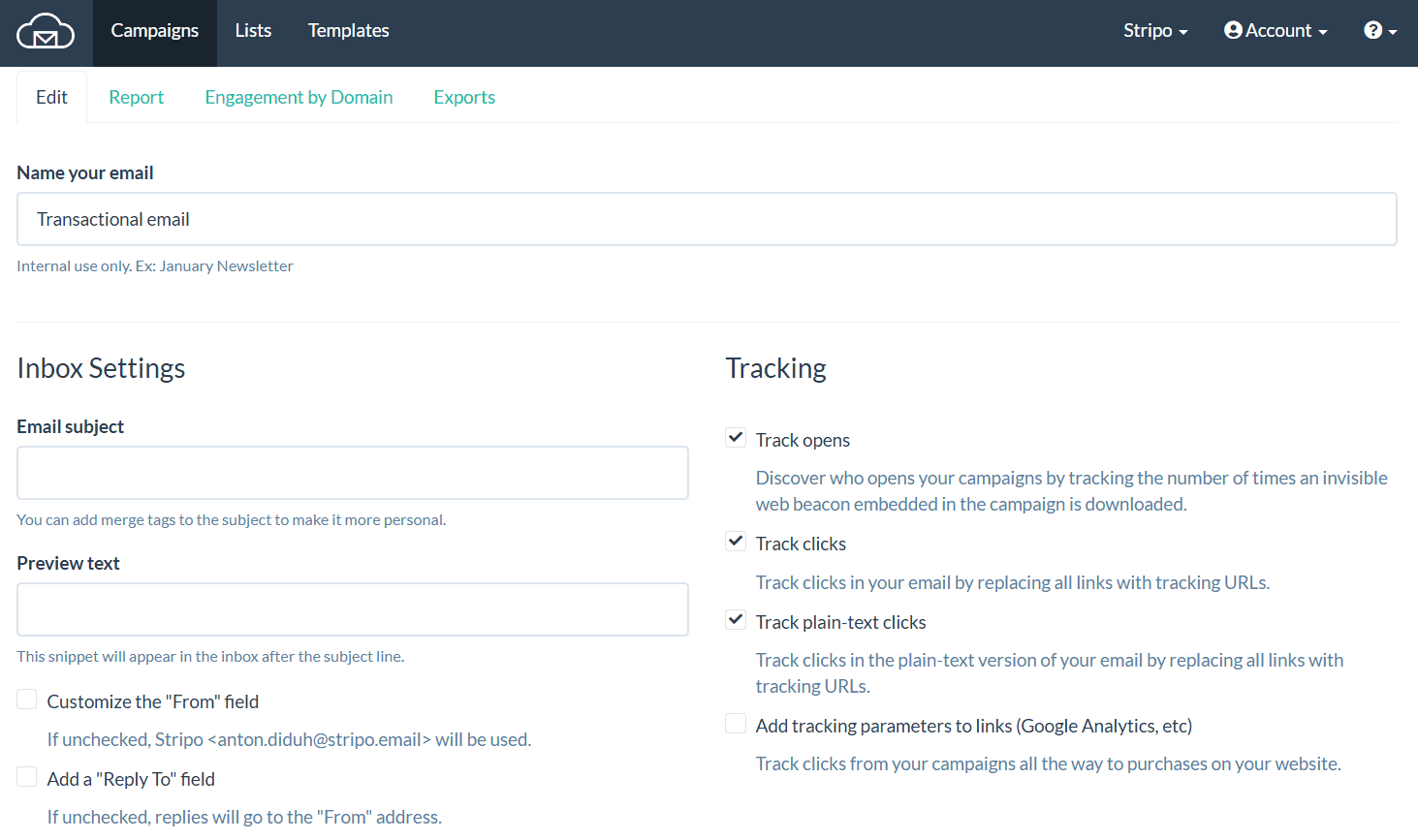Screen dimensions: 1418x840
Task: Open the help question mark icon
Action: point(1373,30)
